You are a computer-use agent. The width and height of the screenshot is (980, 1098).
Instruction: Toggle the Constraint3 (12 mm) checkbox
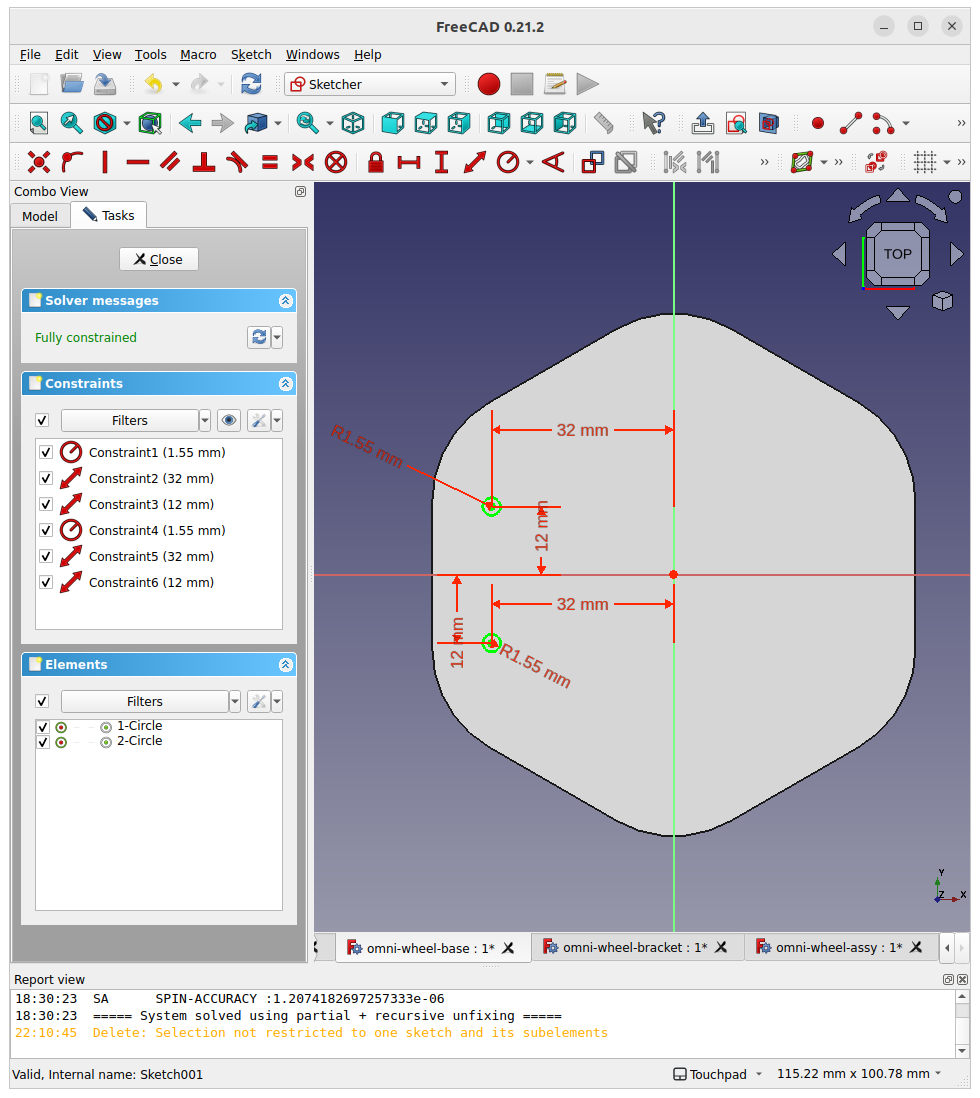[x=46, y=504]
